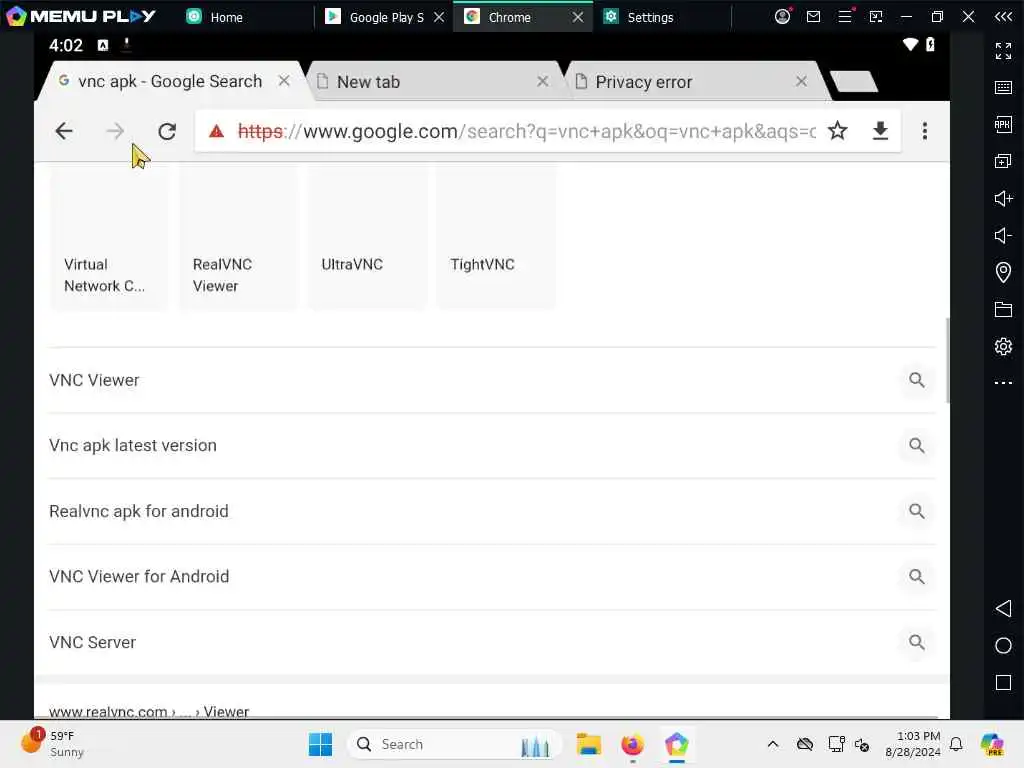Click search icon beside VNC Server
1024x768 pixels.
[916, 643]
